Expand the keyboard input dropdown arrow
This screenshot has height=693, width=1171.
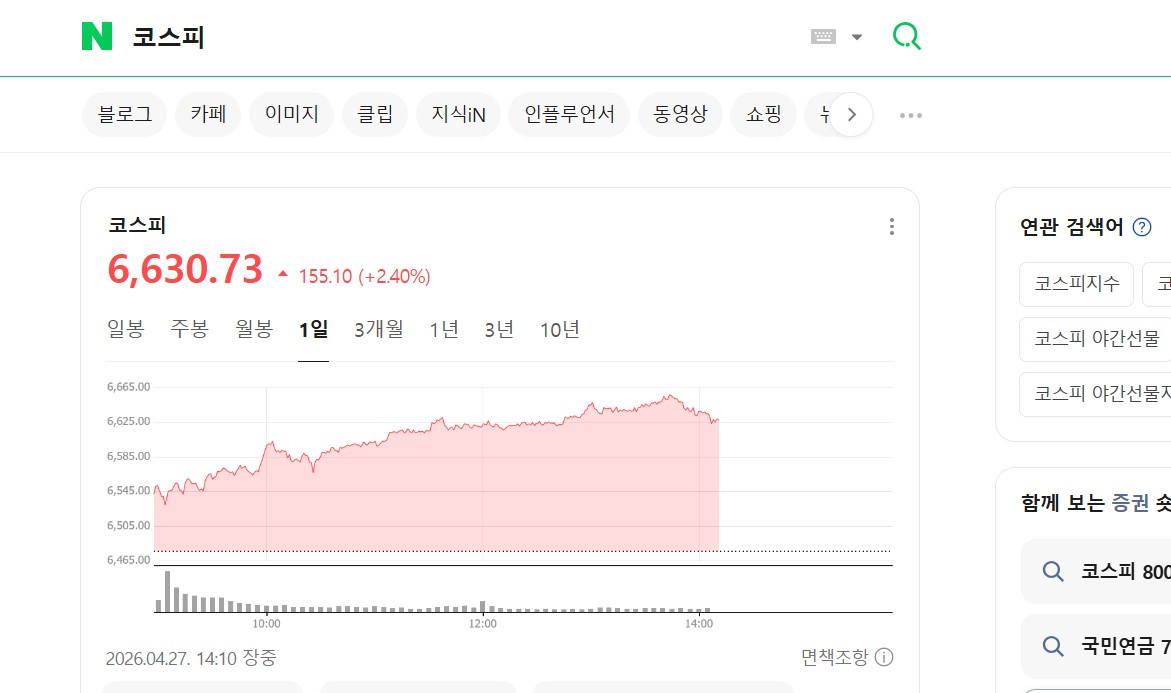tap(857, 37)
